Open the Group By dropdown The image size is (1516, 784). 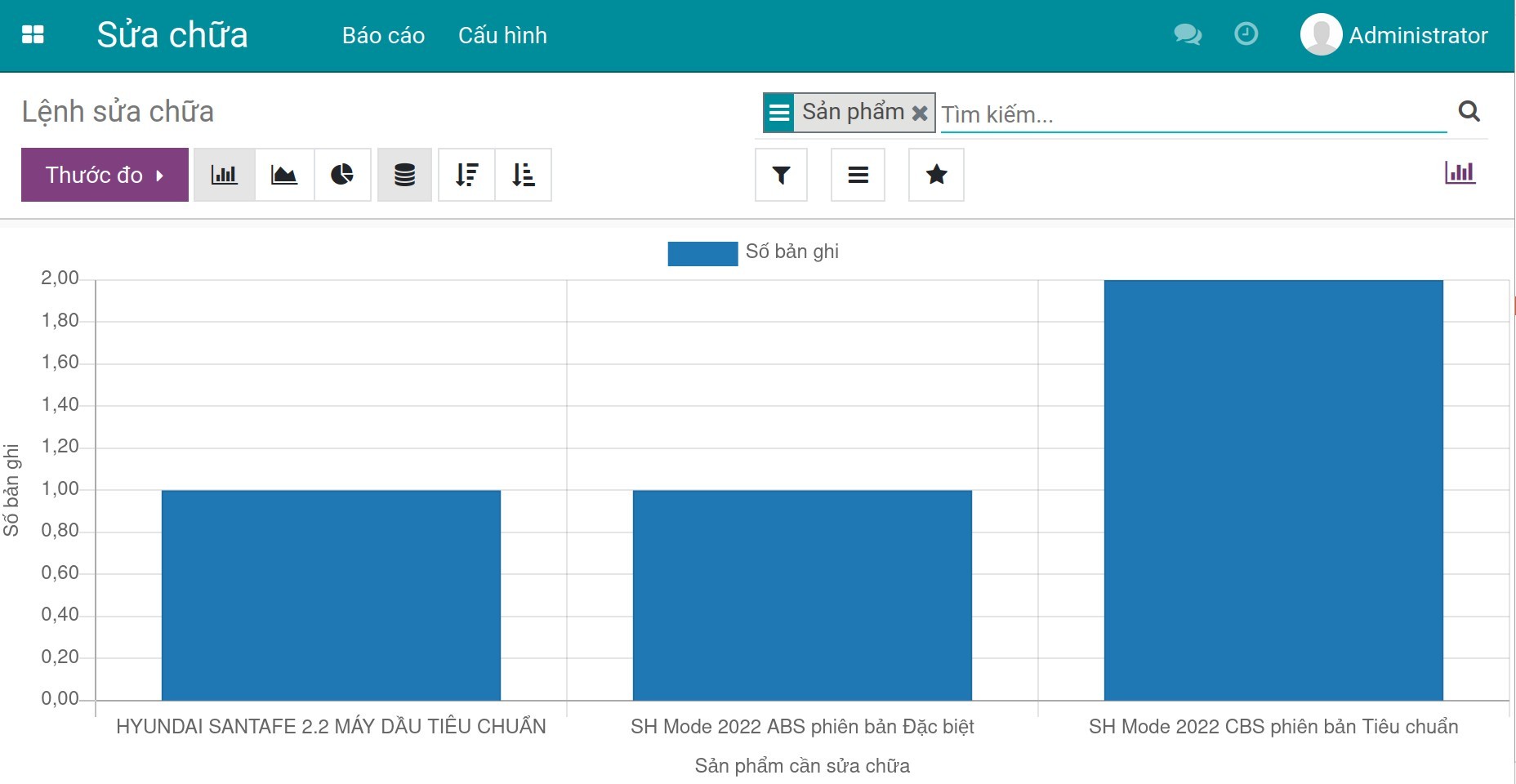click(858, 175)
